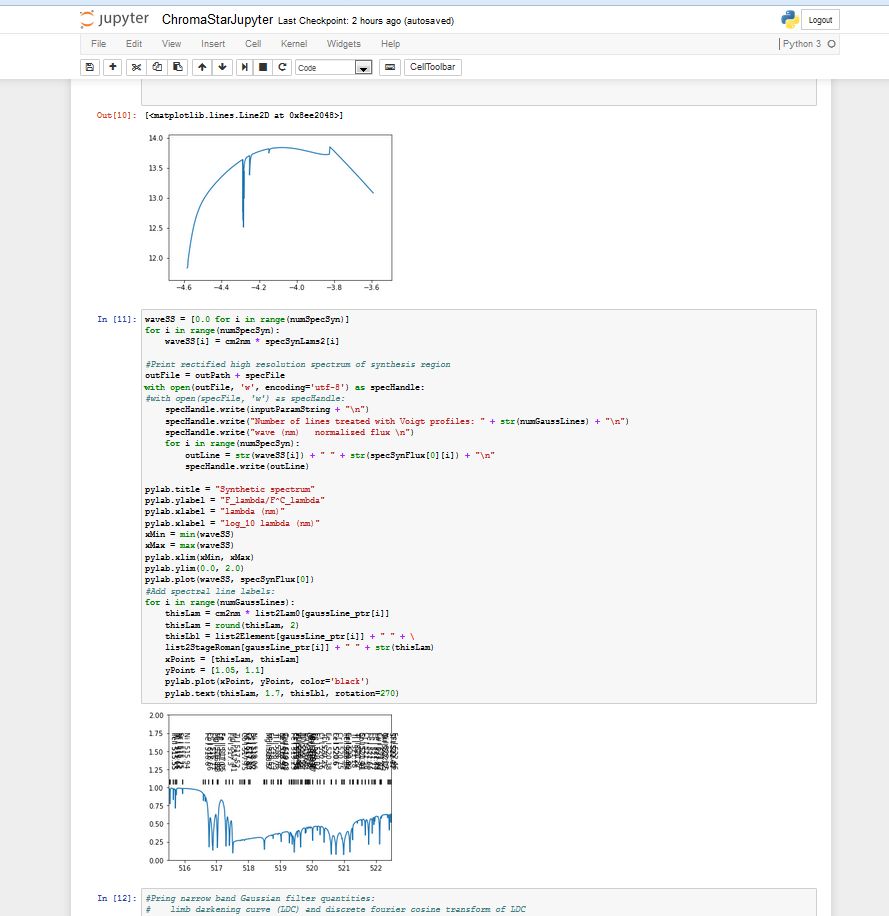
Task: Cut selected cells with scissors icon
Action: (137, 67)
